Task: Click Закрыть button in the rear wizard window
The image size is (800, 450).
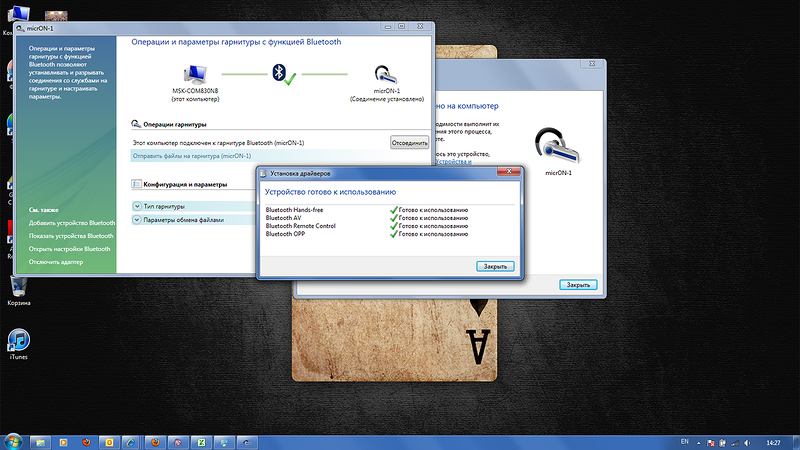Action: pos(578,285)
